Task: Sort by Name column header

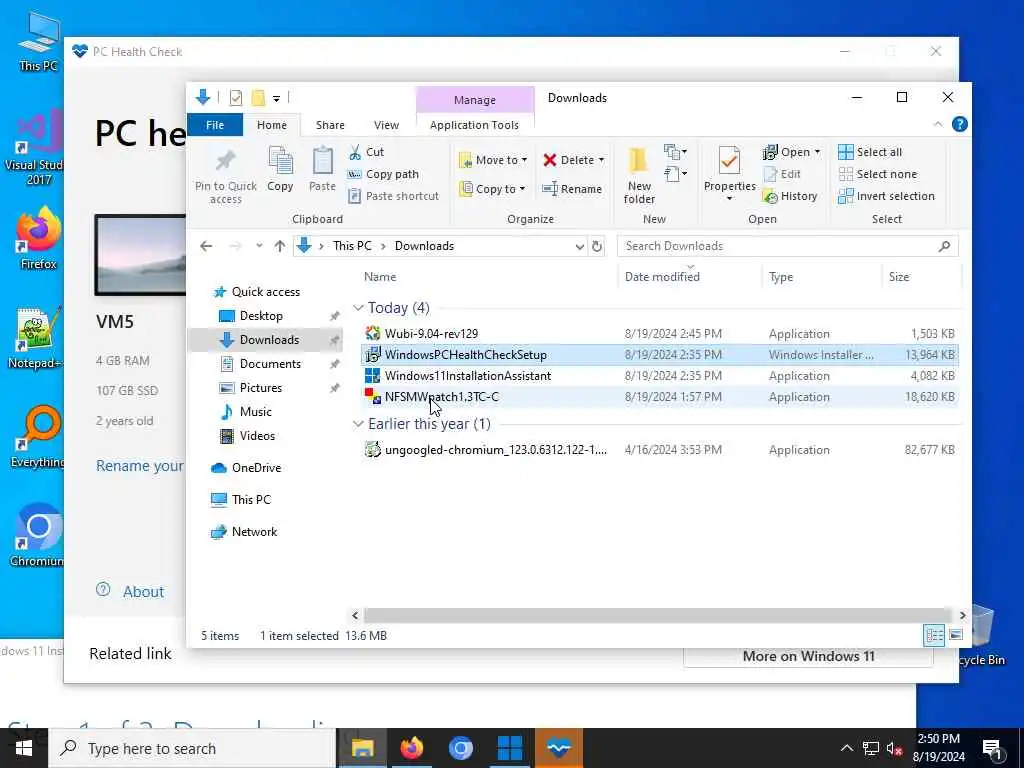Action: coord(488,277)
